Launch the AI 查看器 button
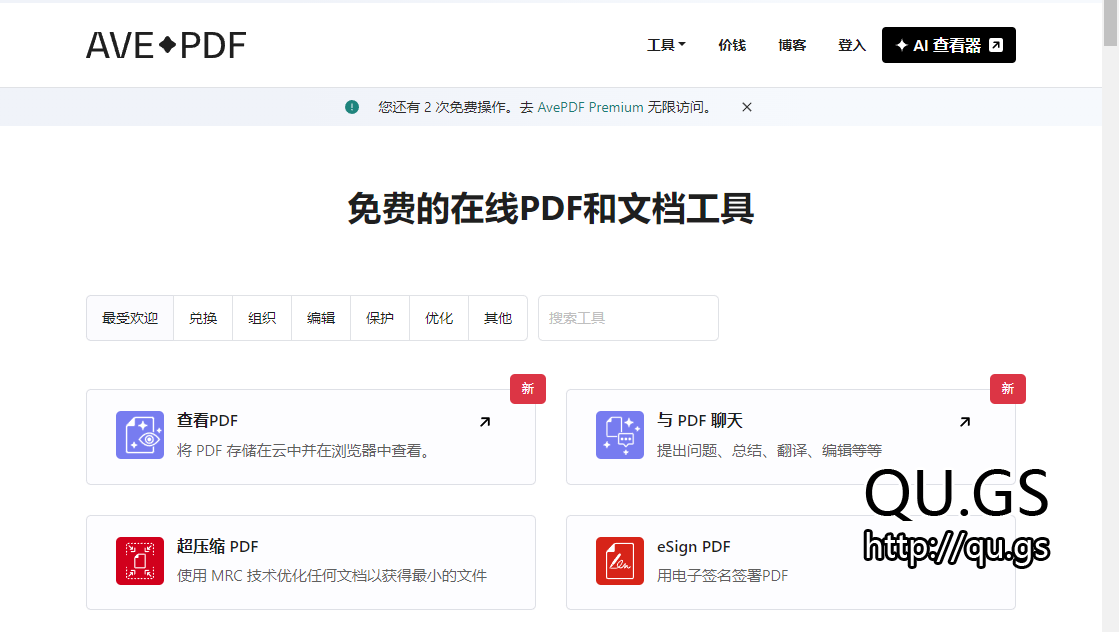Screen dimensions: 1119x632 tap(948, 45)
